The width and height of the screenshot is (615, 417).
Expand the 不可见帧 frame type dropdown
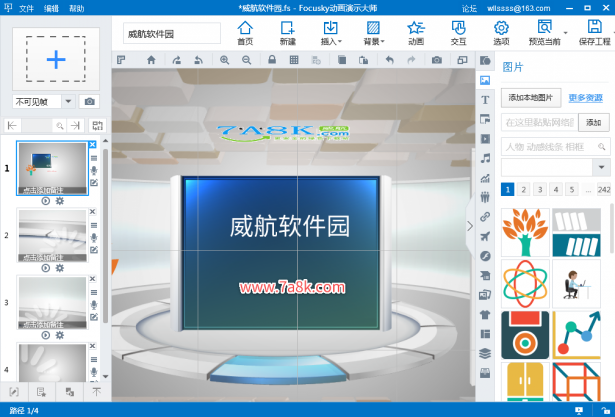(x=68, y=102)
